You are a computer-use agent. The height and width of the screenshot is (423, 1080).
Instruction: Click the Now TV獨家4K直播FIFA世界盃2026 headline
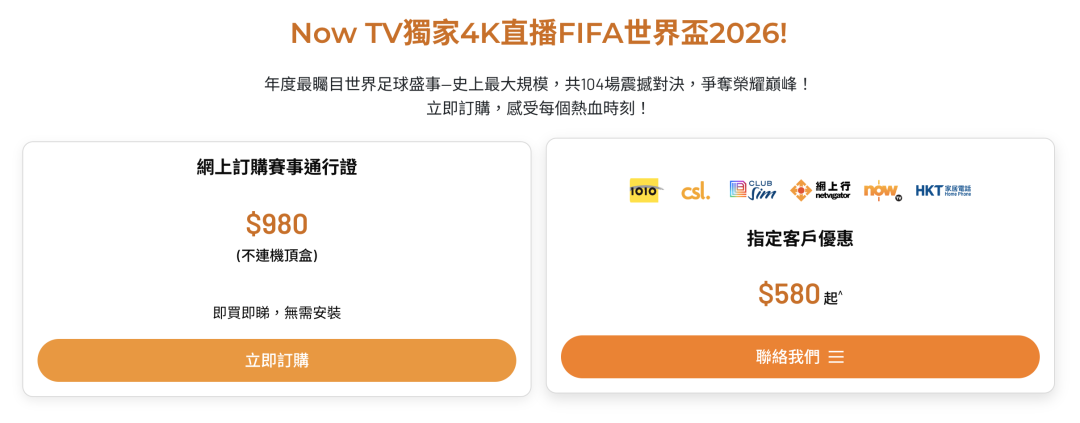pos(539,33)
